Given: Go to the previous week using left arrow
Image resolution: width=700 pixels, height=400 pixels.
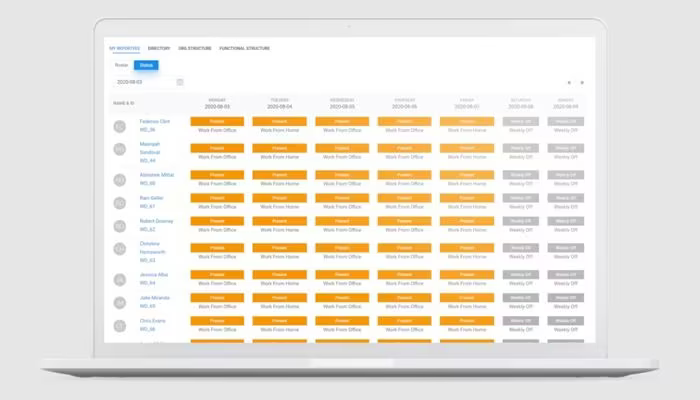Looking at the screenshot, I should click(x=569, y=83).
